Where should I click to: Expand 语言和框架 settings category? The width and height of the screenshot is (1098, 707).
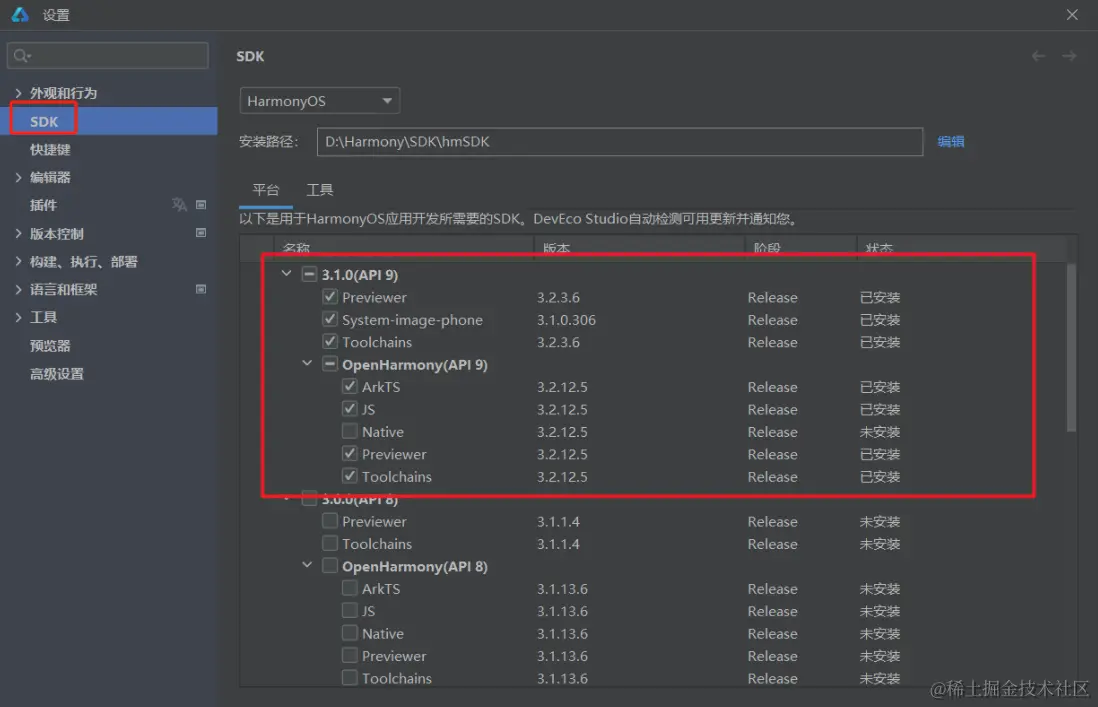tap(19, 289)
